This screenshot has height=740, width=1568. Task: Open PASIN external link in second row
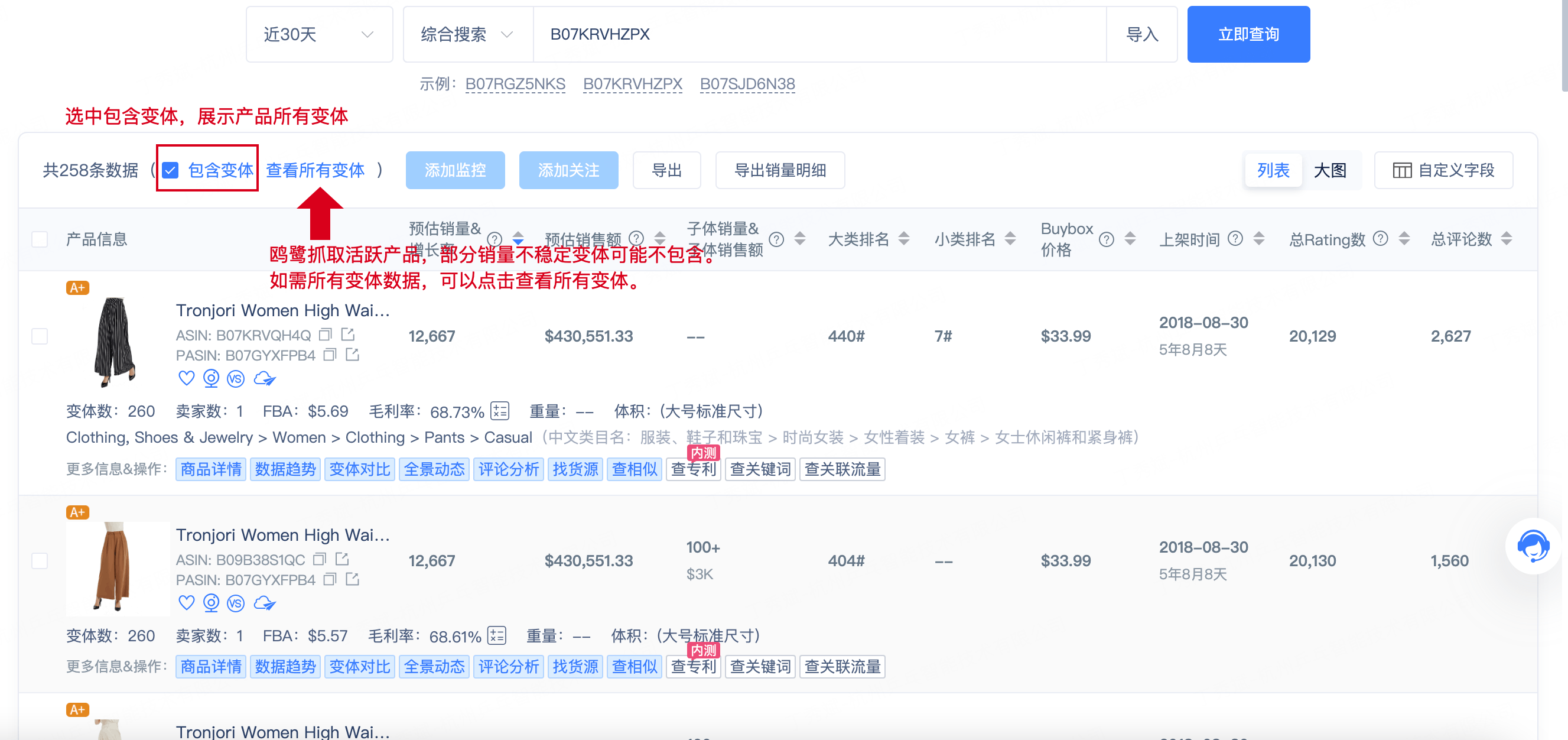[x=353, y=579]
